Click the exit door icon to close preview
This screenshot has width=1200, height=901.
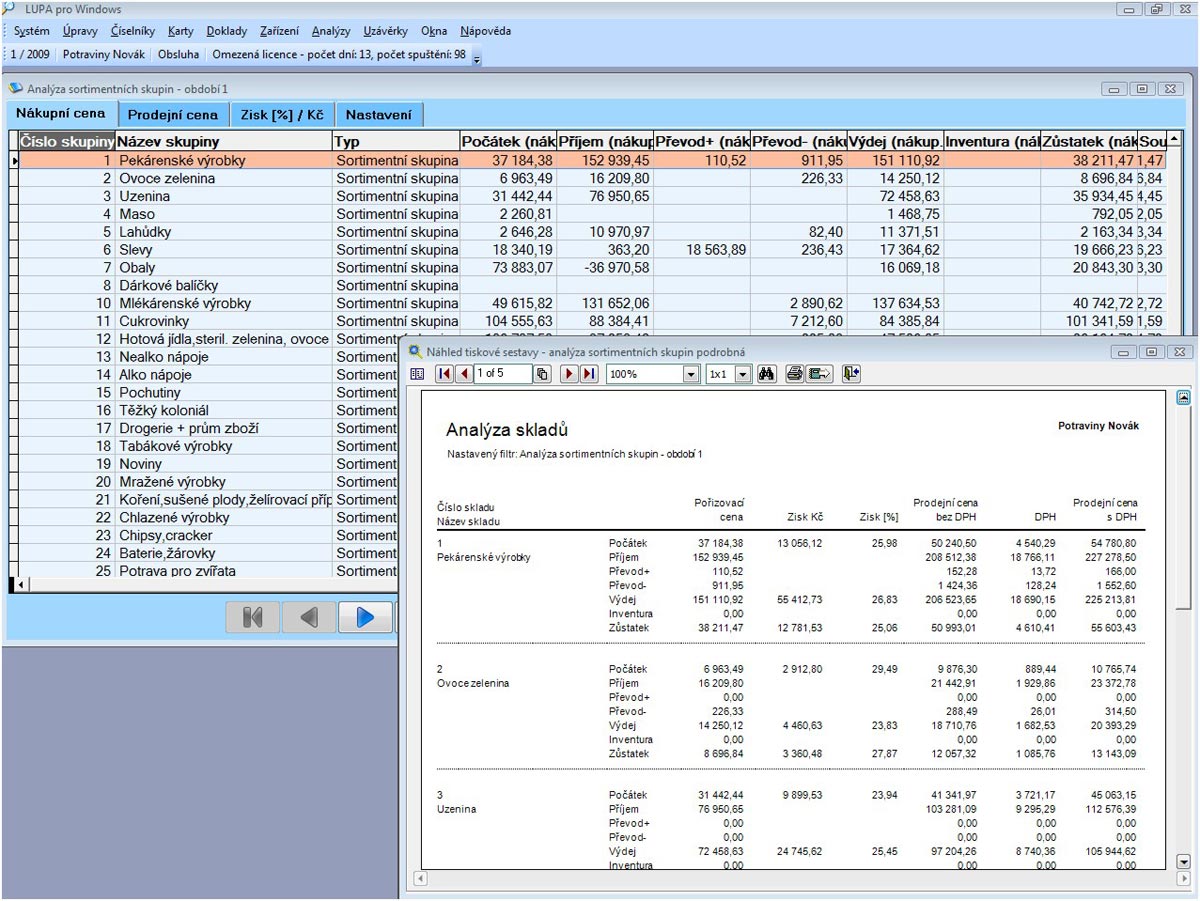[851, 373]
